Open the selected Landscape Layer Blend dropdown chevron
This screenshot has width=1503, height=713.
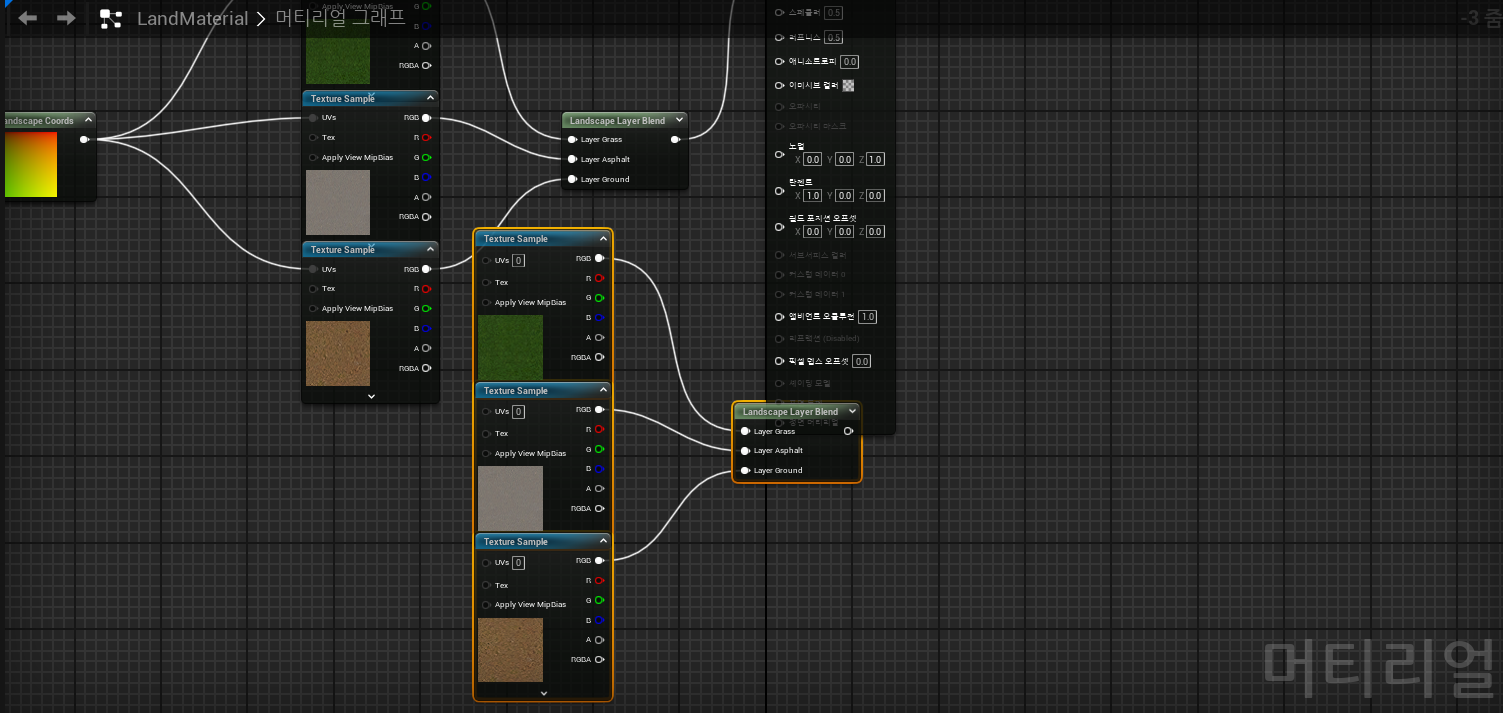[x=852, y=411]
